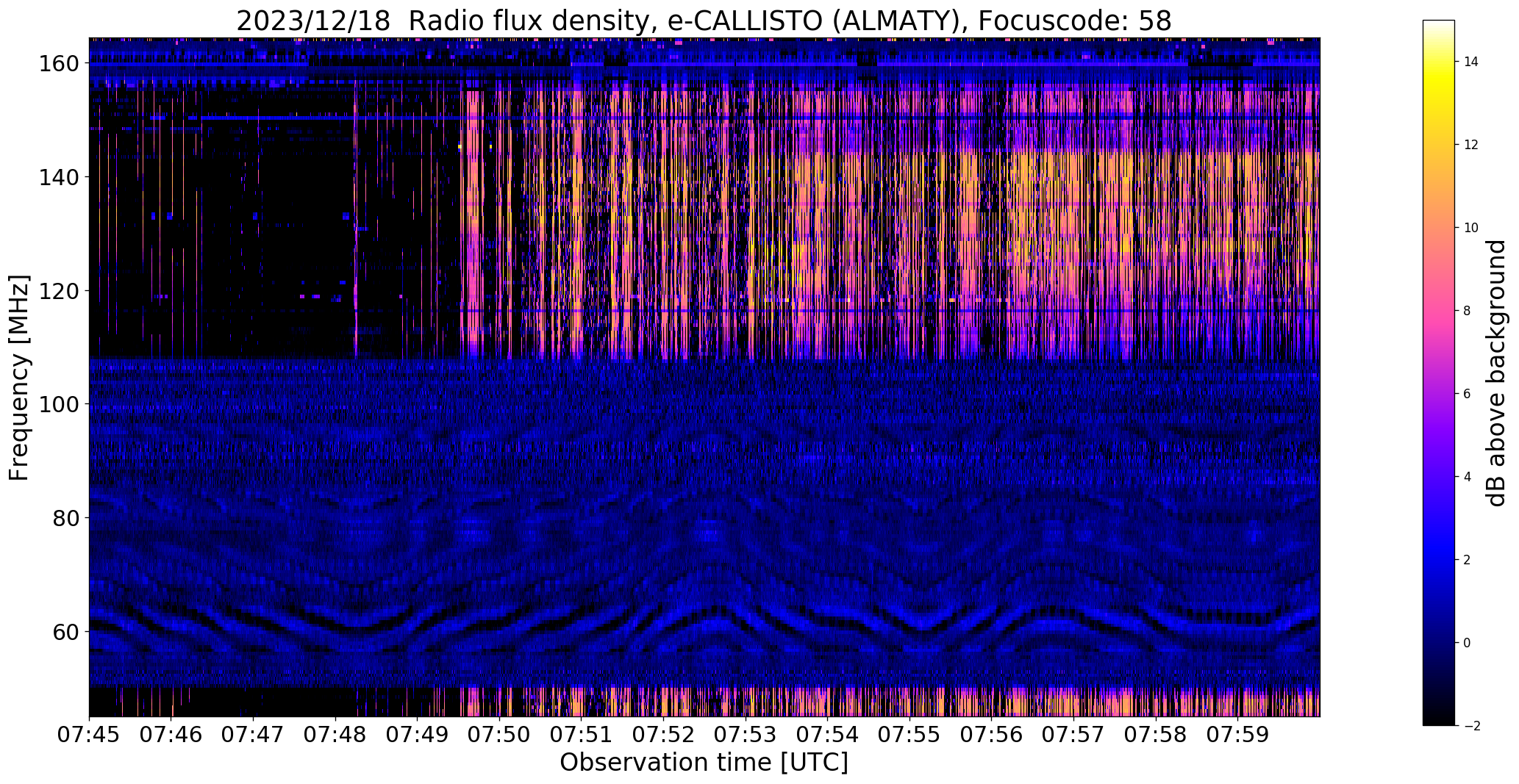Click the colorbar 6 tick label

tap(1467, 394)
